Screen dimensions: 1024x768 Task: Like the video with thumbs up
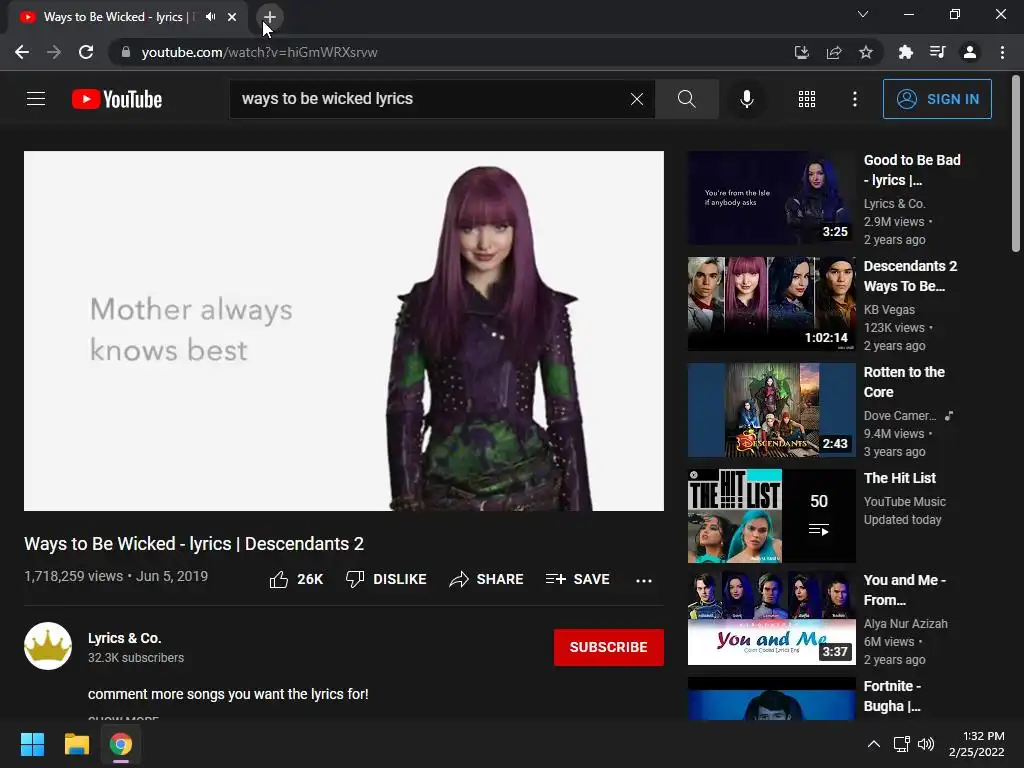click(x=296, y=579)
